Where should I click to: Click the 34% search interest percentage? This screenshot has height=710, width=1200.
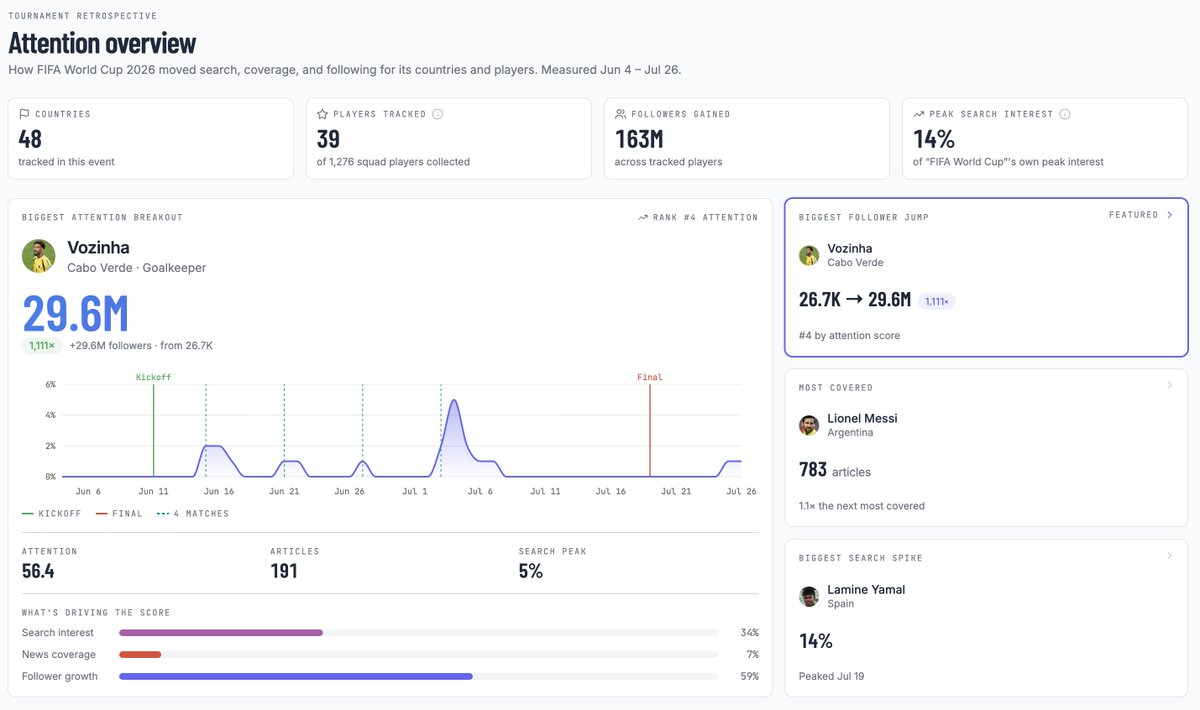(749, 633)
